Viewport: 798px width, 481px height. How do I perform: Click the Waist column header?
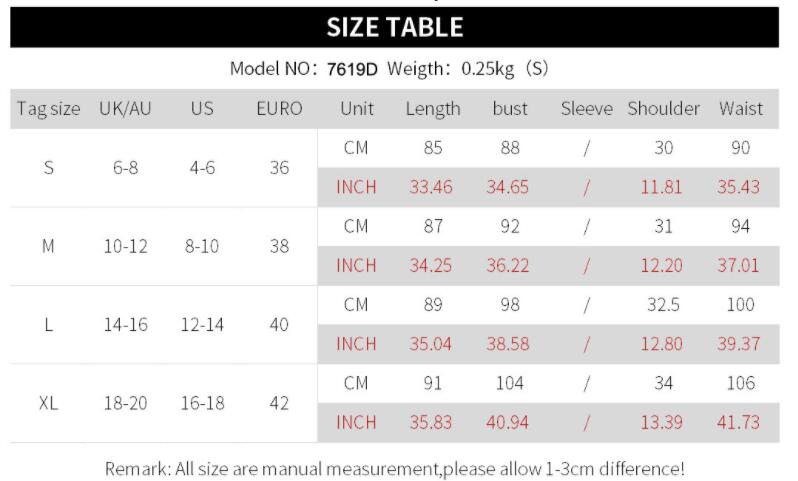coord(740,109)
